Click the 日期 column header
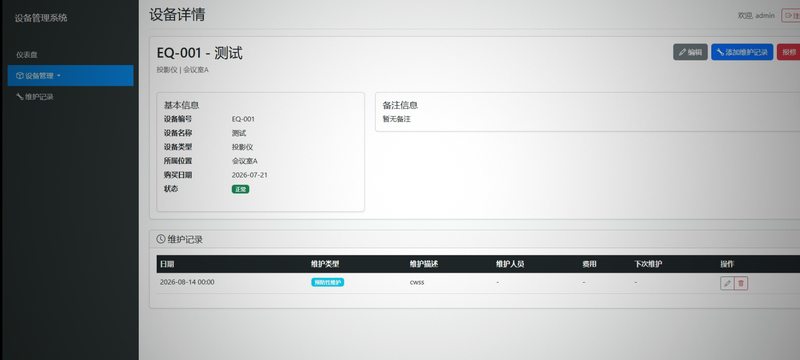This screenshot has height=360, width=800. tap(167, 264)
